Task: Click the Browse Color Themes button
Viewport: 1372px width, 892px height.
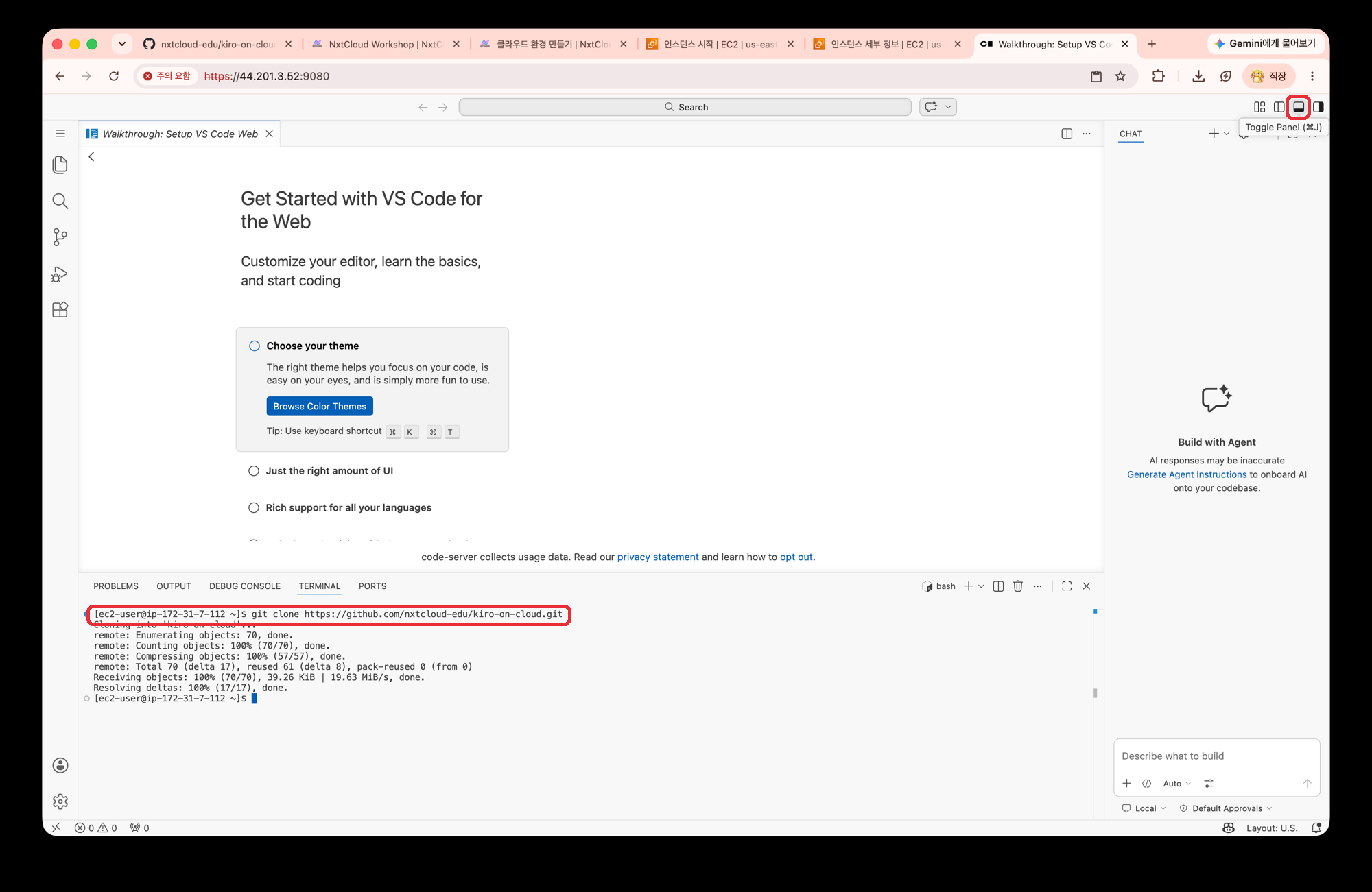Action: pyautogui.click(x=320, y=407)
